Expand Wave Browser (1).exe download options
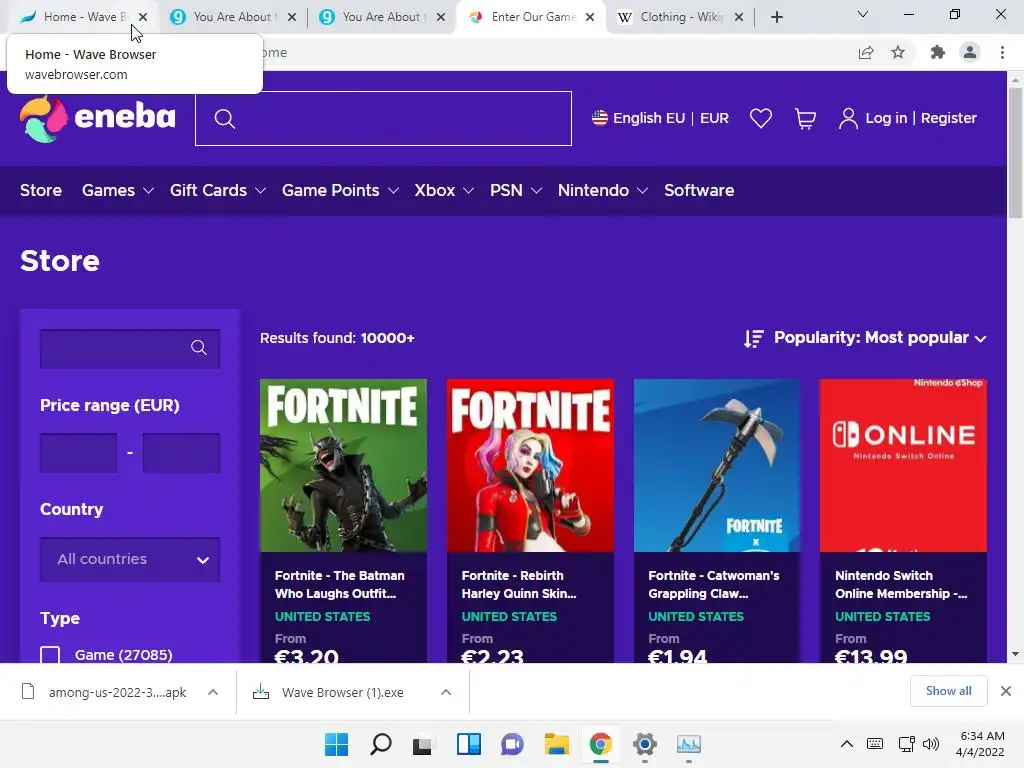This screenshot has width=1024, height=768. [446, 692]
